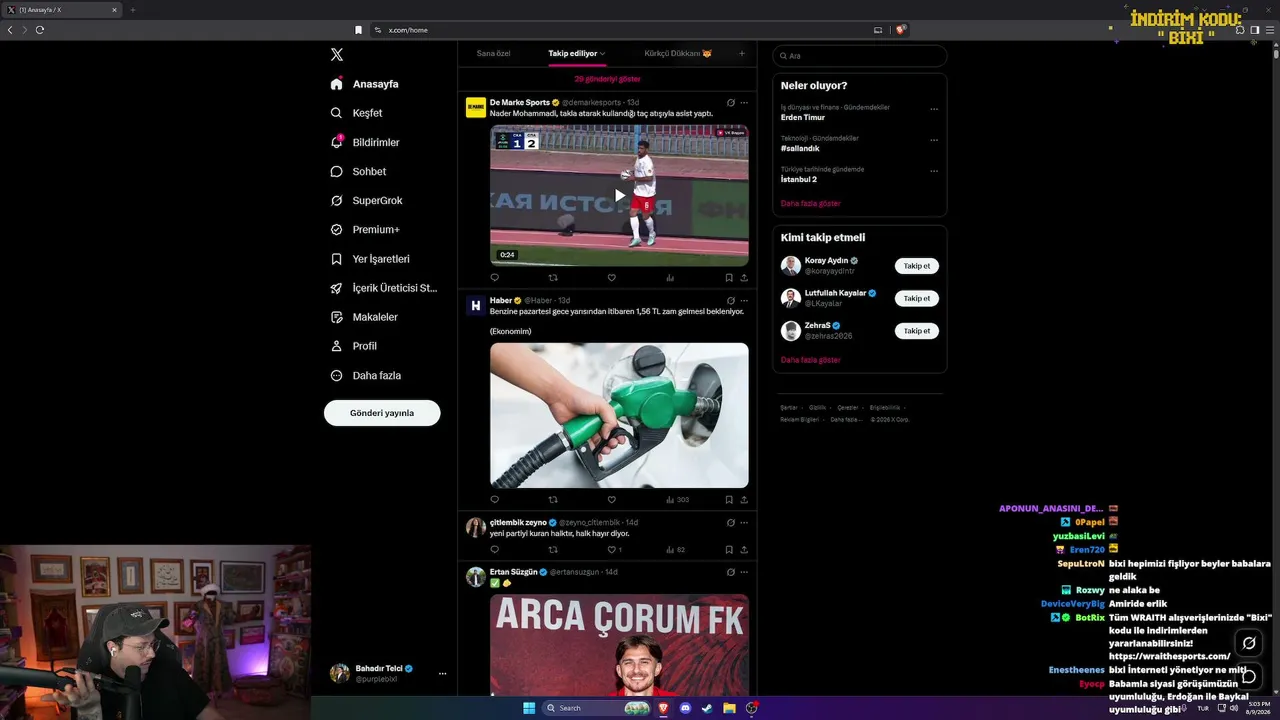Open the Erden Timur trending topic
This screenshot has height=720, width=1280.
point(803,117)
